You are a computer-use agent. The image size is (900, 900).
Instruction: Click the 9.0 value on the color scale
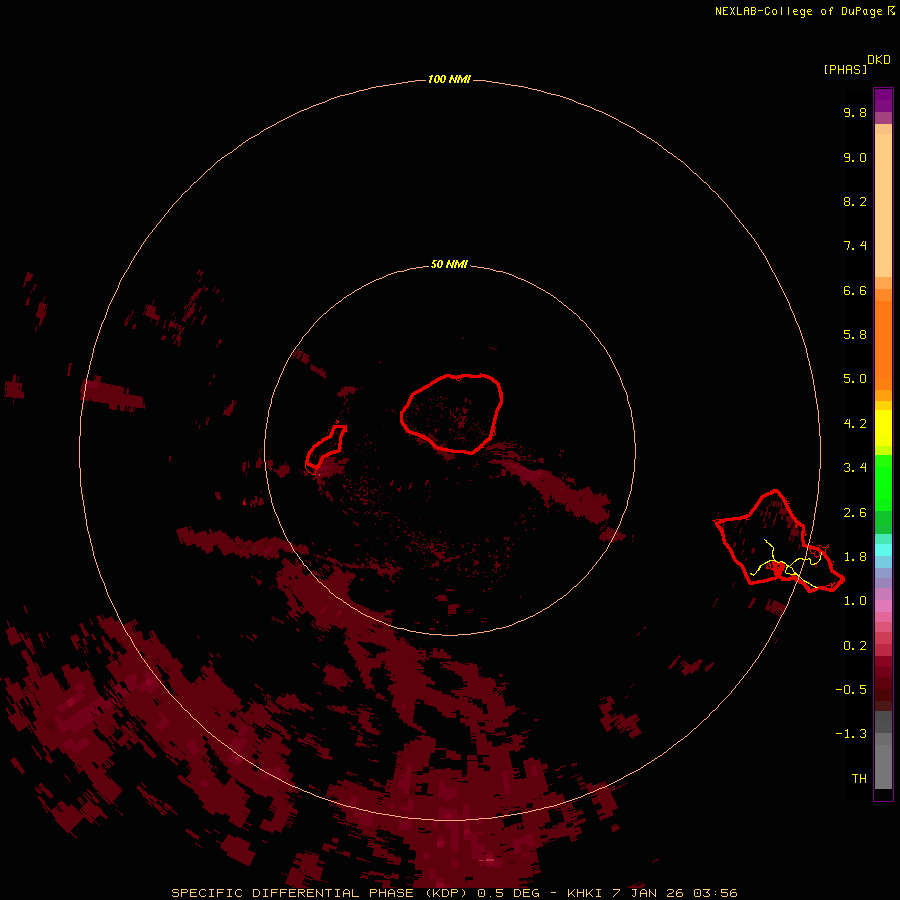(855, 157)
